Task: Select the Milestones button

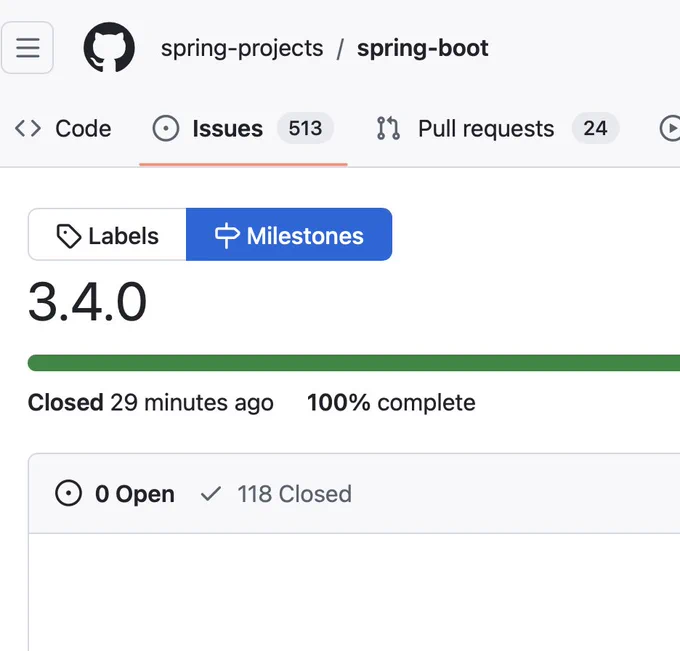Action: [289, 235]
